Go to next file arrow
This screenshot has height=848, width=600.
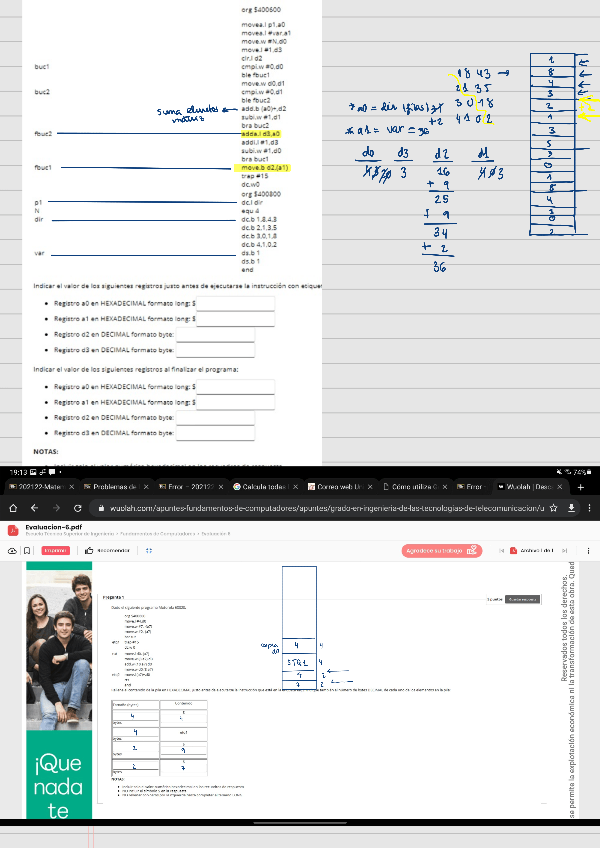click(x=564, y=551)
